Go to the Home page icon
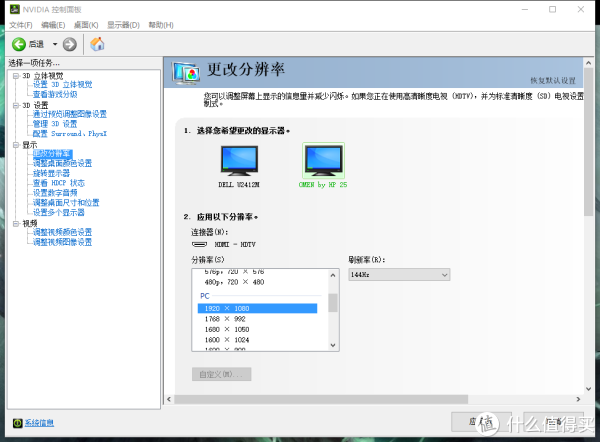 point(98,44)
